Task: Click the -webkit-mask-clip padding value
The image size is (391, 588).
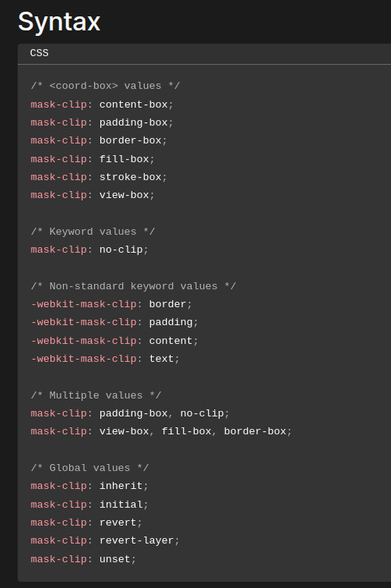Action: (x=171, y=322)
